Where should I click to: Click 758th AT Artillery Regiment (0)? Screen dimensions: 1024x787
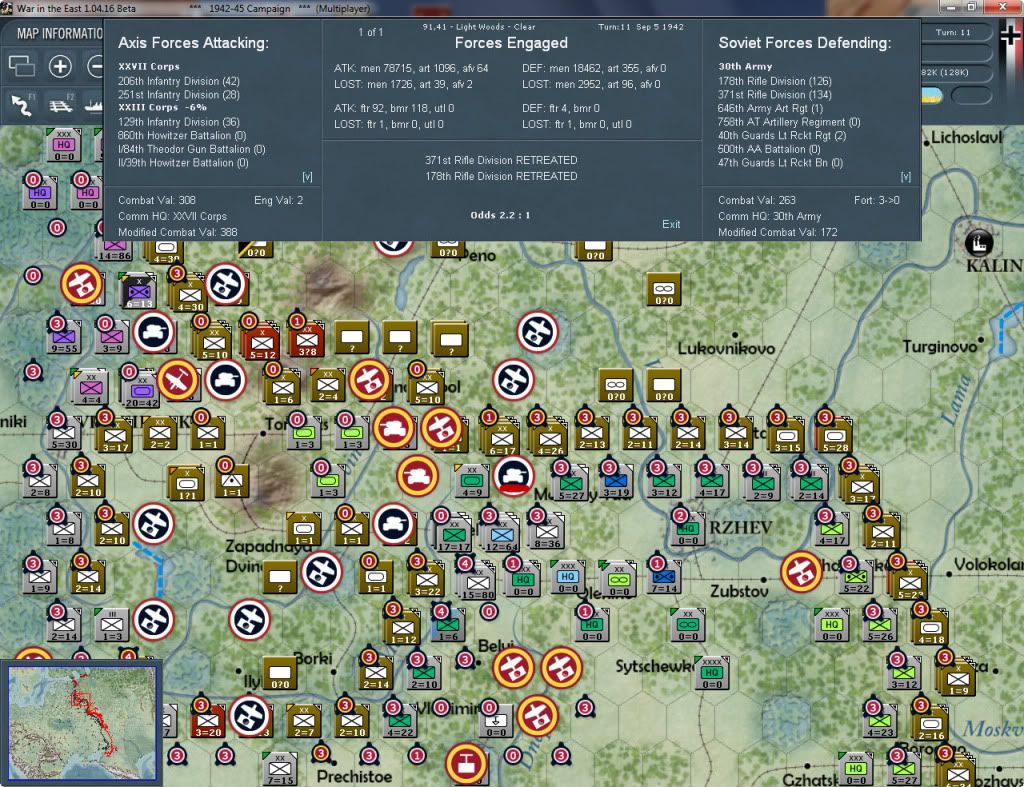[x=789, y=122]
